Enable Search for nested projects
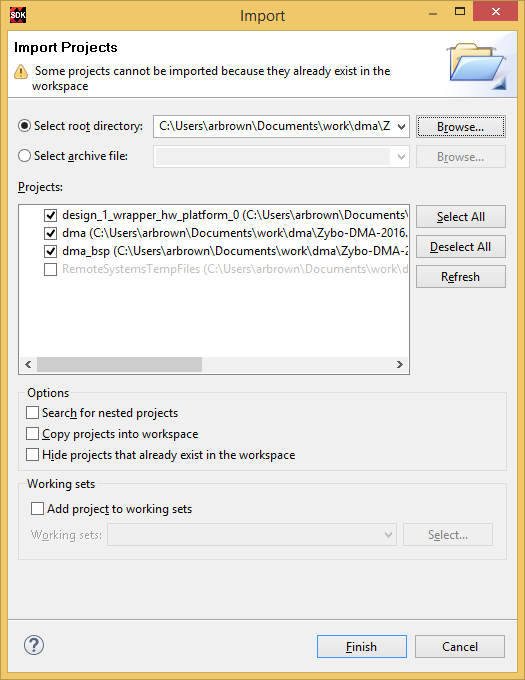Screen dimensions: 525x680 (33, 412)
